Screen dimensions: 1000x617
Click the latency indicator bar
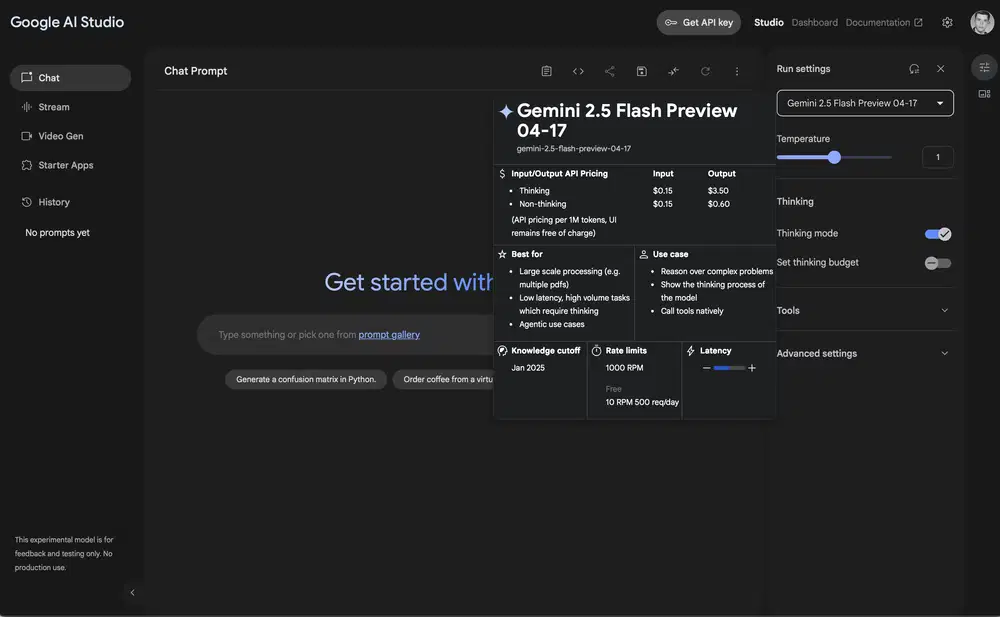(729, 368)
